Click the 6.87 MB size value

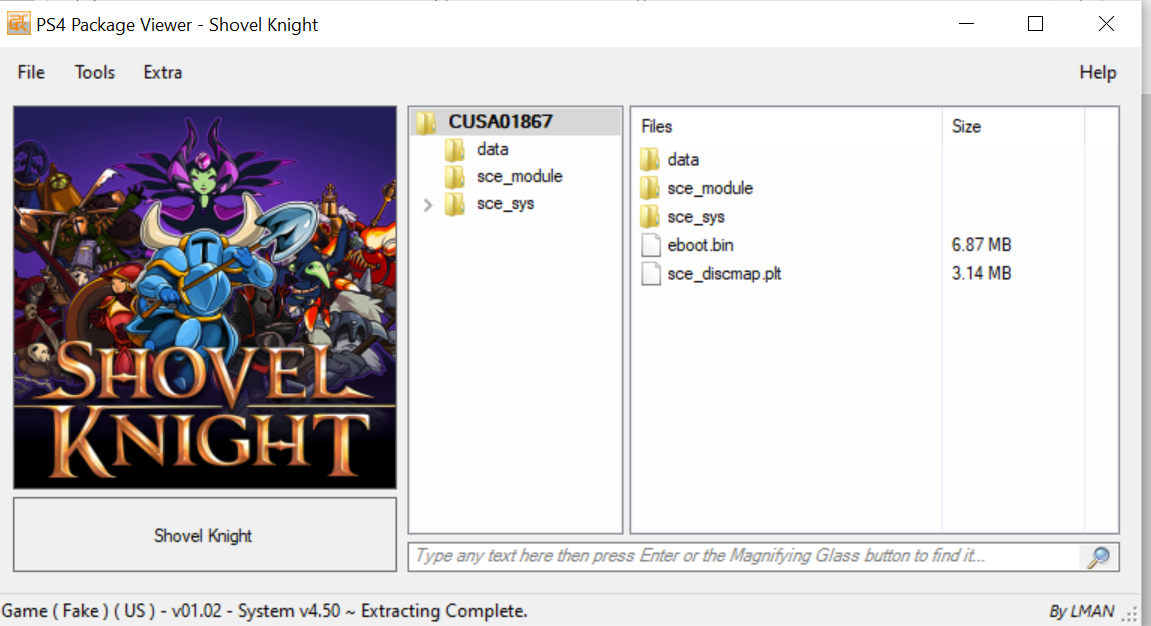coord(981,244)
